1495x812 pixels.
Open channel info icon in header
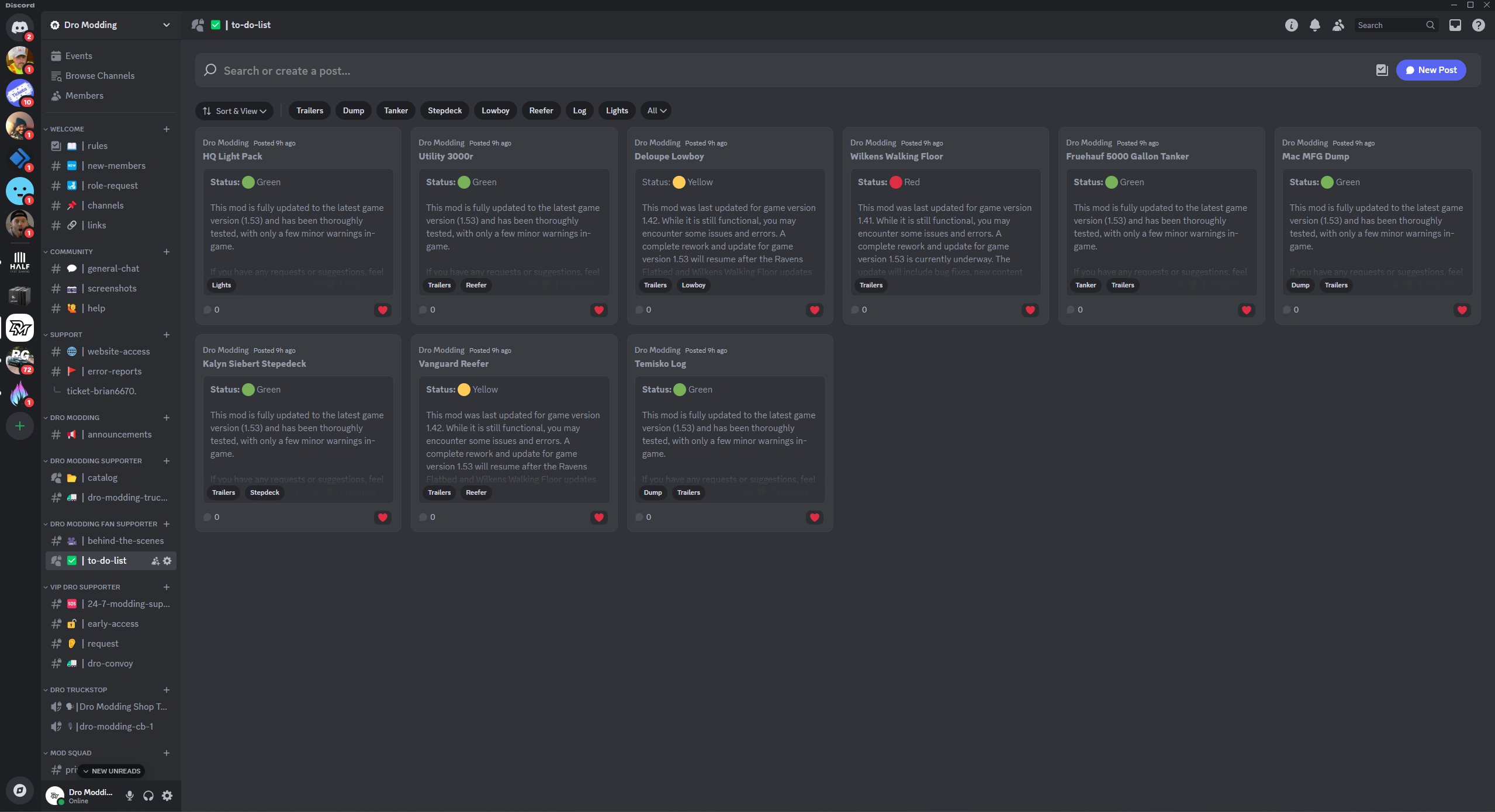[1291, 25]
